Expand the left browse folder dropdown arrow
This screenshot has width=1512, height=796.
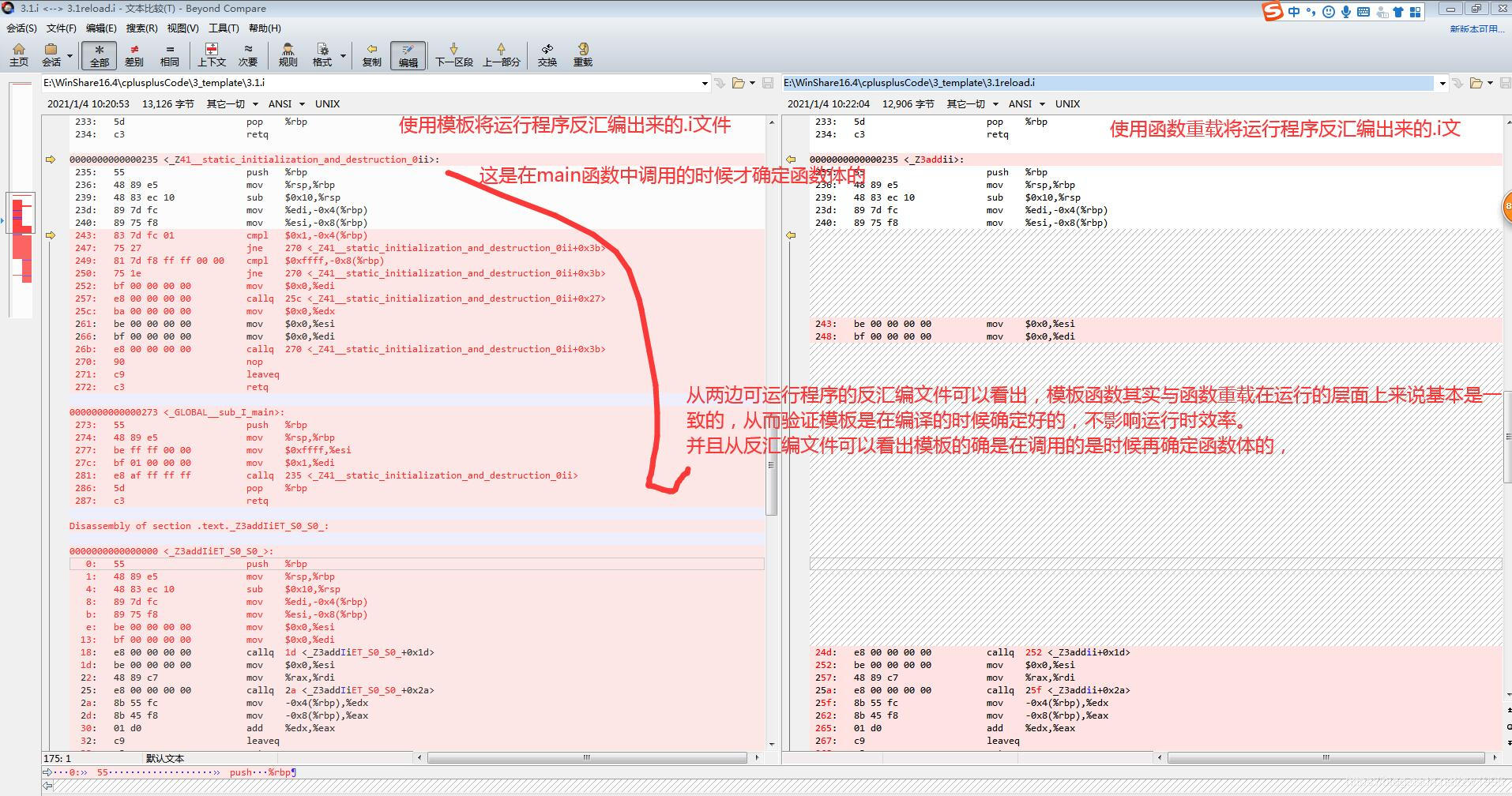[752, 83]
